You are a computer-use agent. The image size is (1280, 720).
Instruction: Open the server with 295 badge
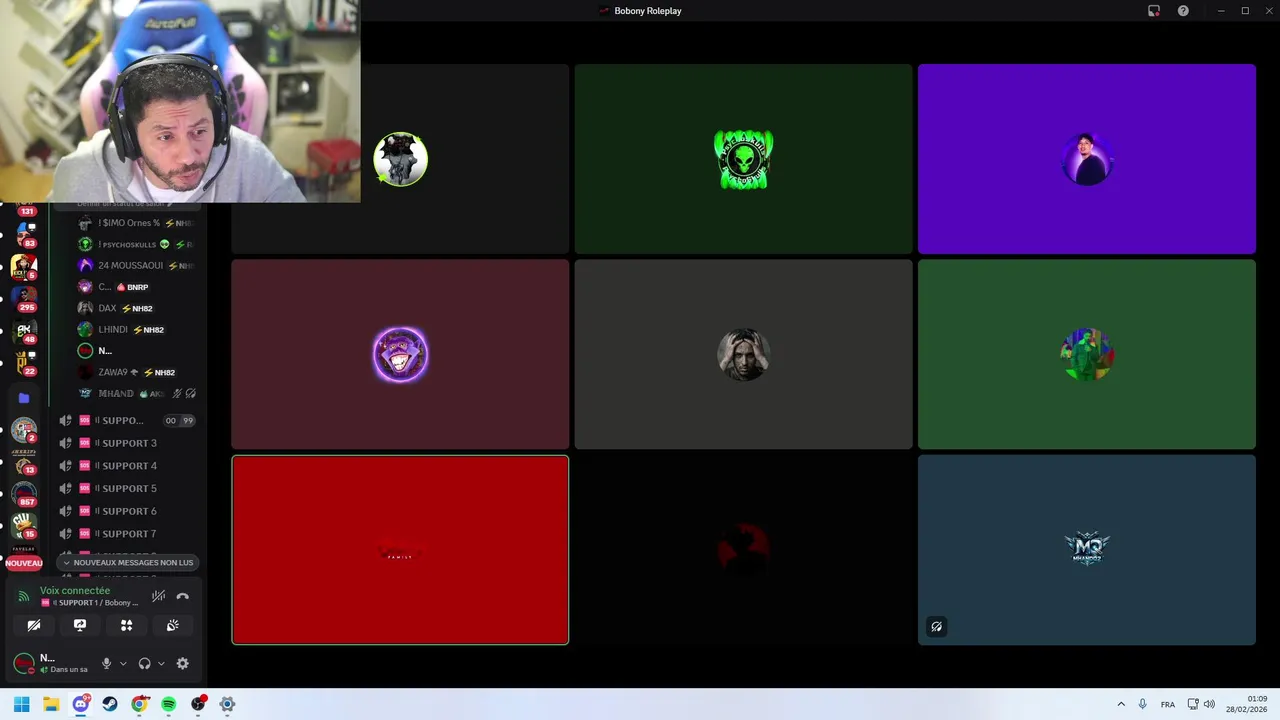24,299
